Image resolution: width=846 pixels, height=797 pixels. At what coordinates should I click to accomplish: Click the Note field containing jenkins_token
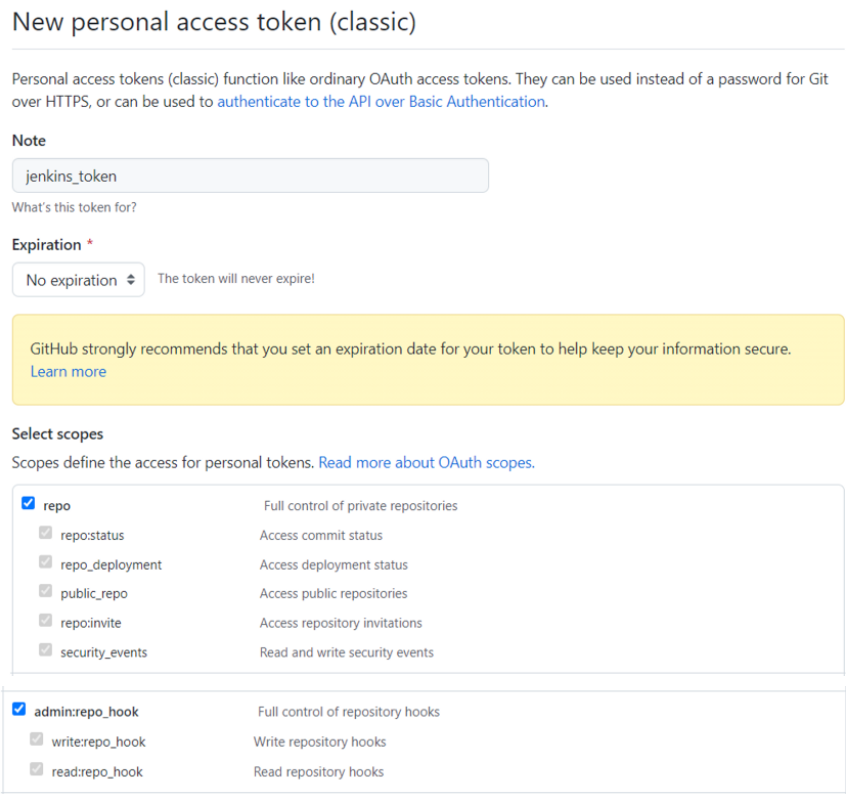pyautogui.click(x=250, y=176)
